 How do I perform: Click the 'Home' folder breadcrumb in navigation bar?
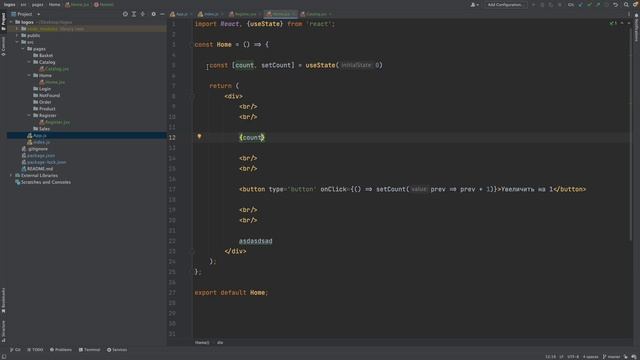point(54,4)
